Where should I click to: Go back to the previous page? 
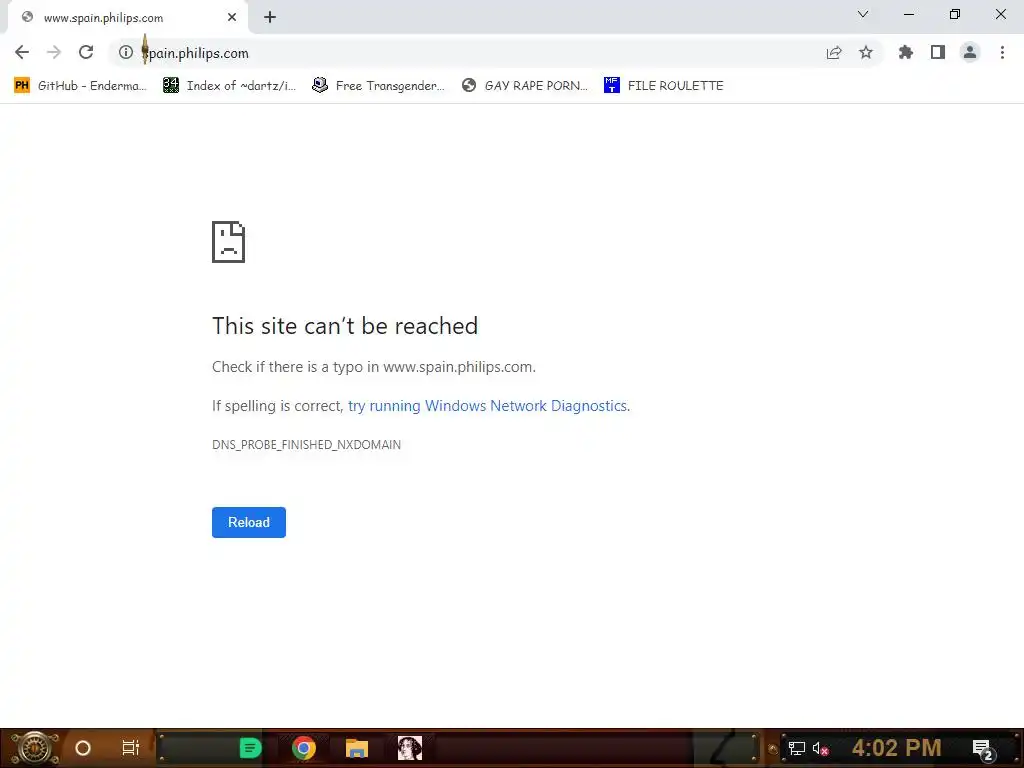pyautogui.click(x=22, y=52)
